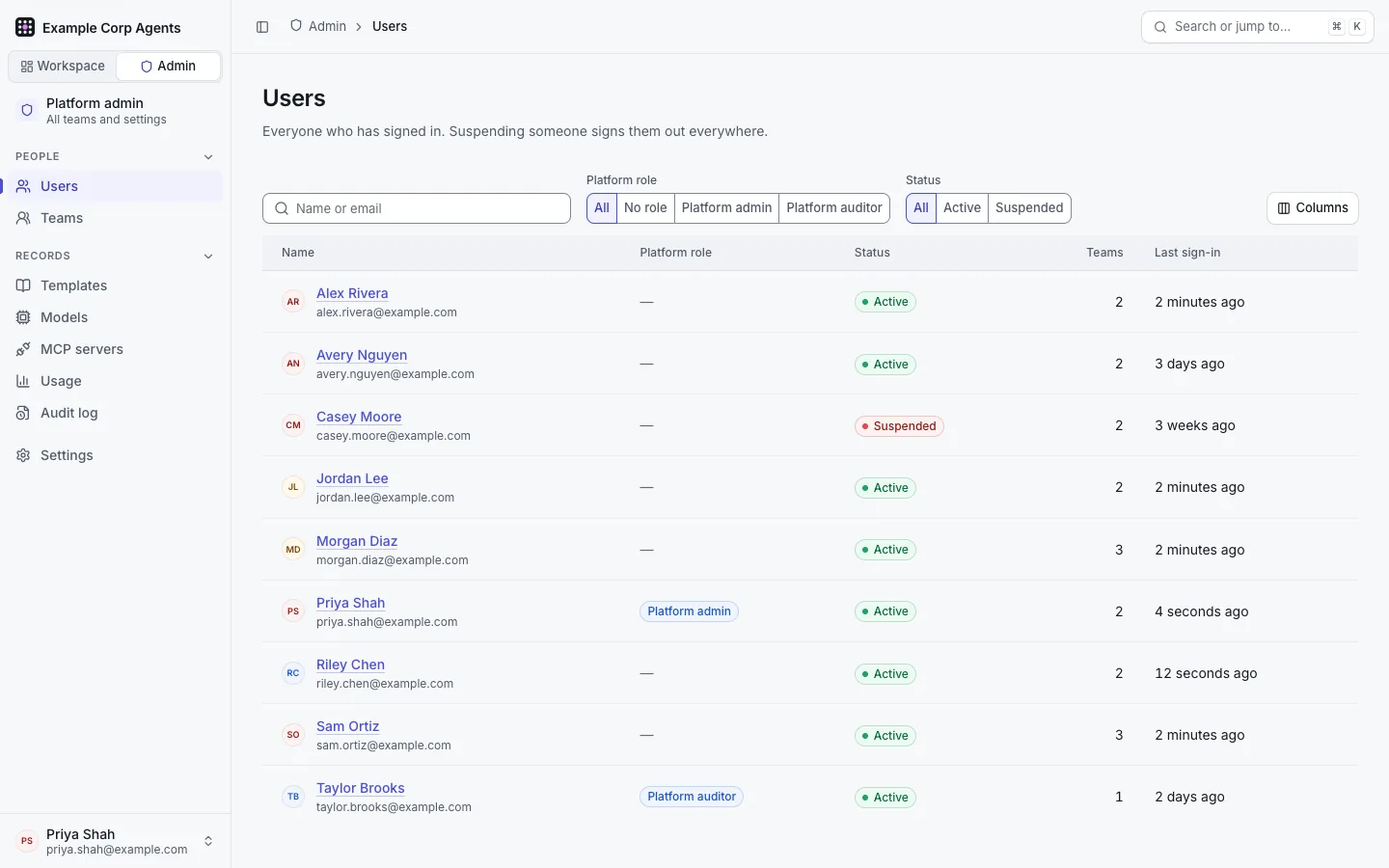Screen dimensions: 1389x868
Task: Switch to the Admin tab
Action: tap(169, 67)
